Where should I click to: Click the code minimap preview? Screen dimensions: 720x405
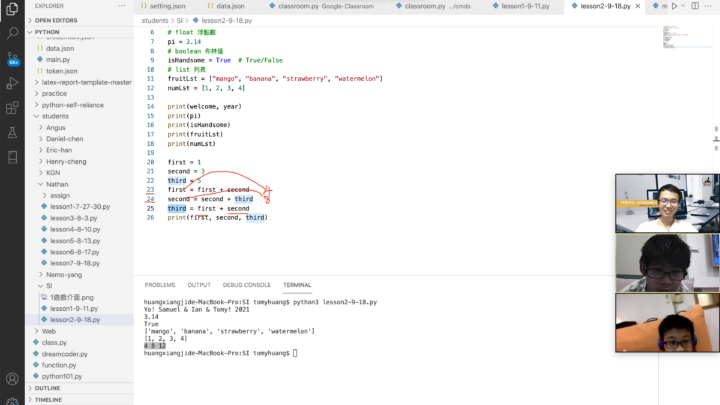pos(683,42)
